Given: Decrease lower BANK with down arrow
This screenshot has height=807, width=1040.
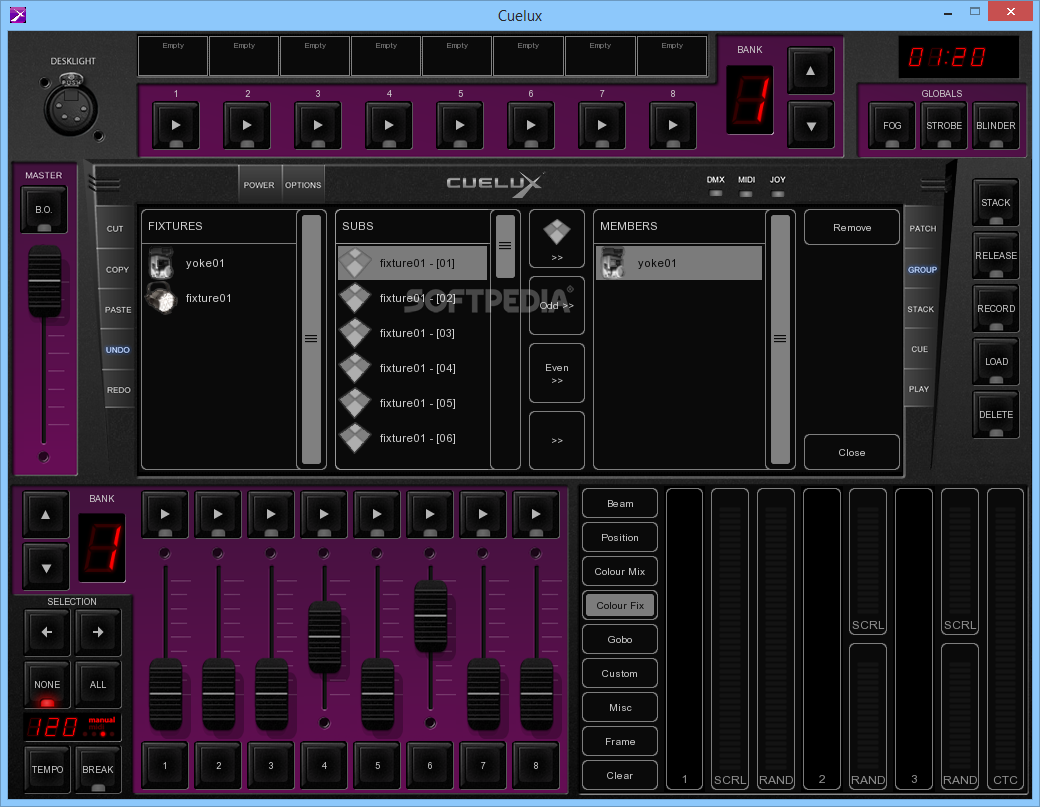Looking at the screenshot, I should tap(46, 568).
